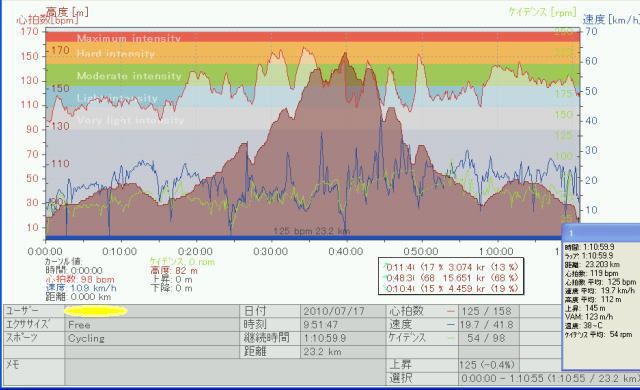Click the cursor value '距離: 0.000 km'
The height and width of the screenshot is (390, 640).
tap(78, 297)
